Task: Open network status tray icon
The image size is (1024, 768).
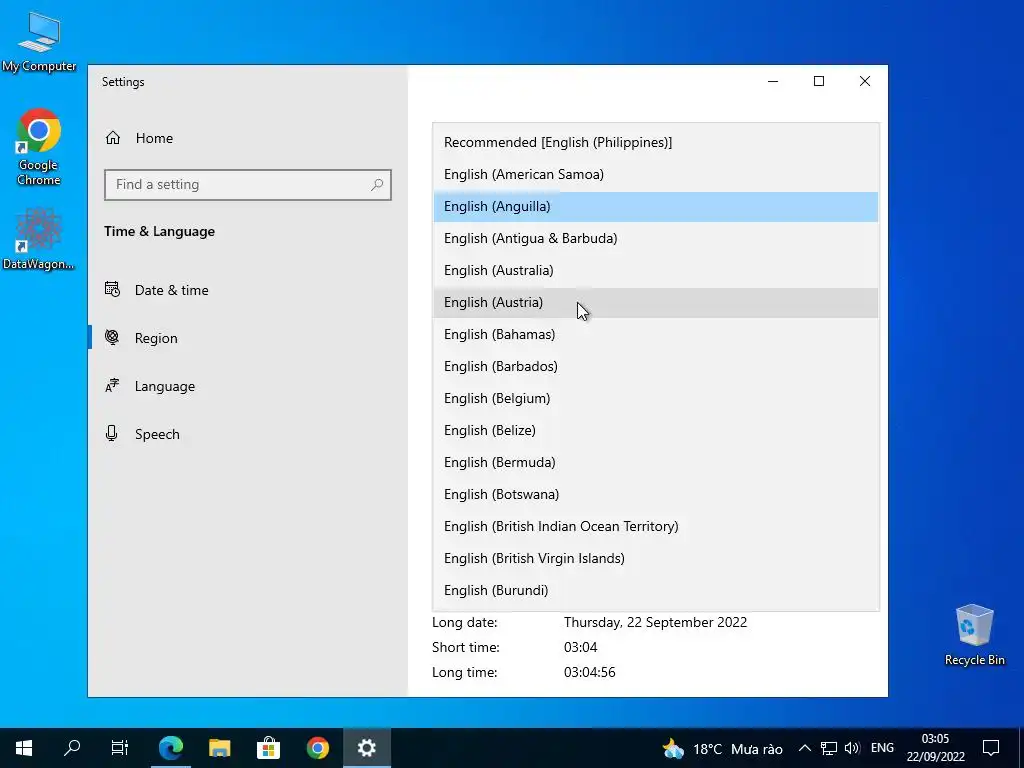Action: click(x=829, y=748)
